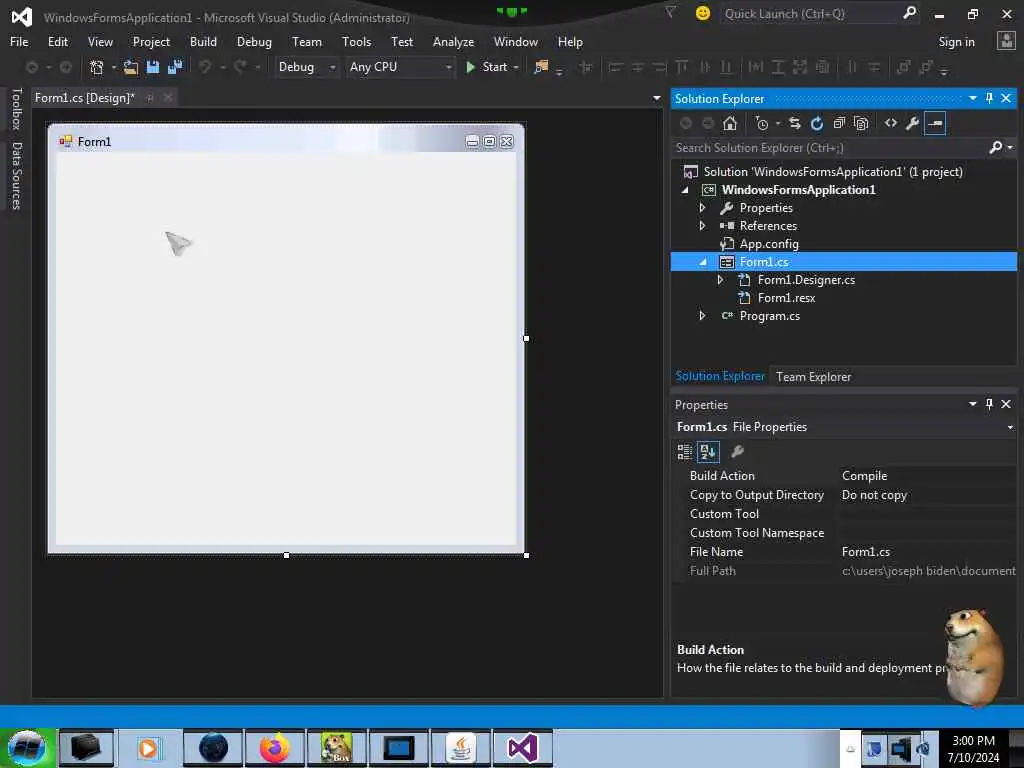Open the Tools menu

tap(356, 42)
